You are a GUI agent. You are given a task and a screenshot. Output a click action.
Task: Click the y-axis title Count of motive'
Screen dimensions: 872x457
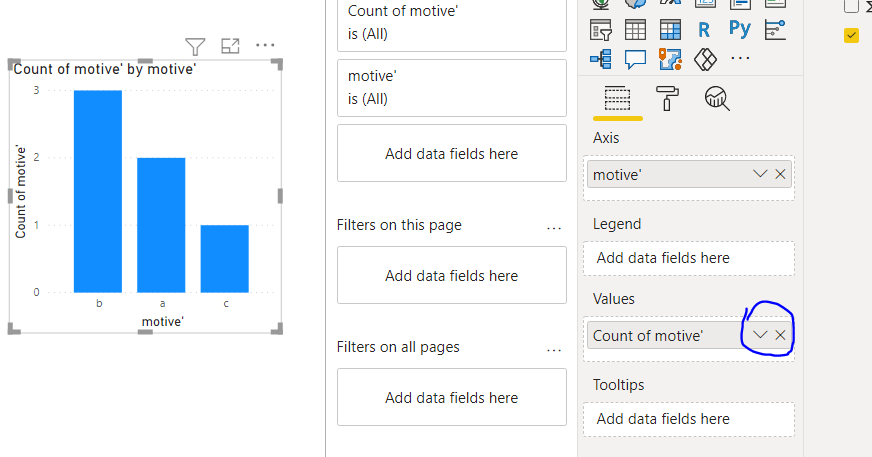(x=21, y=192)
